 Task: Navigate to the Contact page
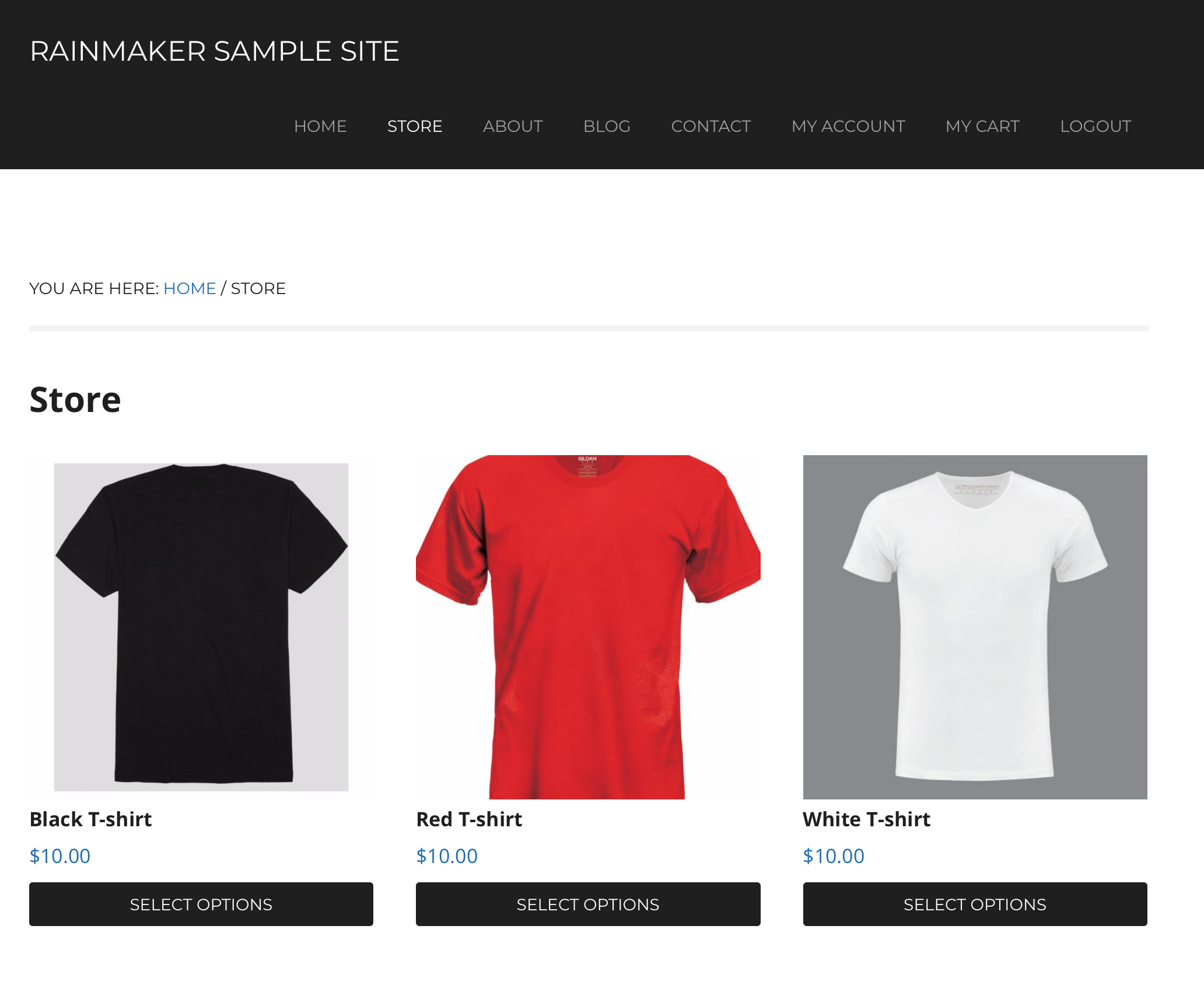coord(710,126)
